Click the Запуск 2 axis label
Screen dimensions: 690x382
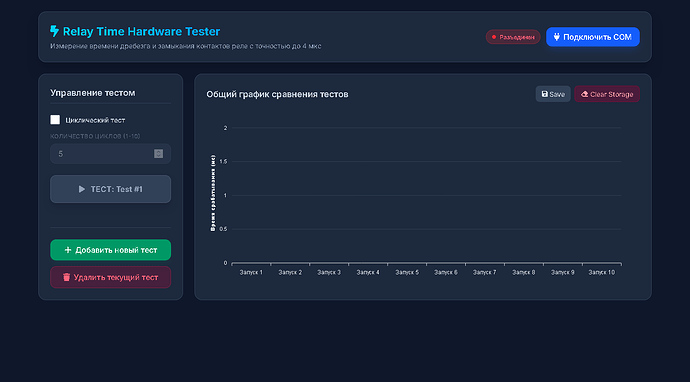click(290, 272)
